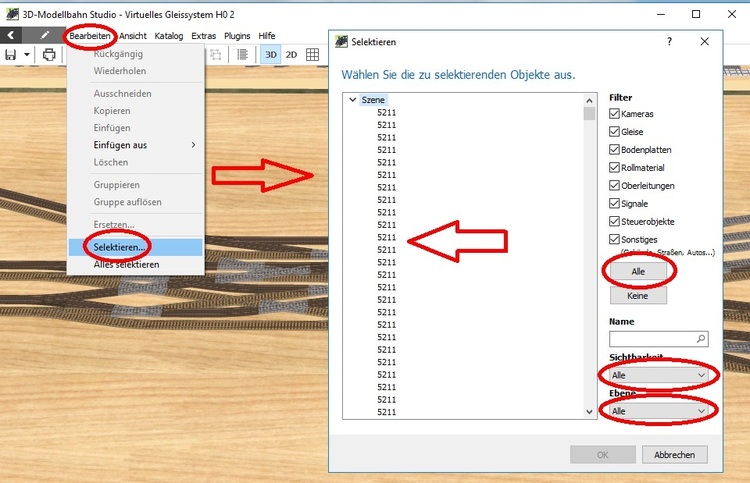Image resolution: width=750 pixels, height=483 pixels.
Task: Click the Selektieren dialog title icon
Action: (341, 42)
